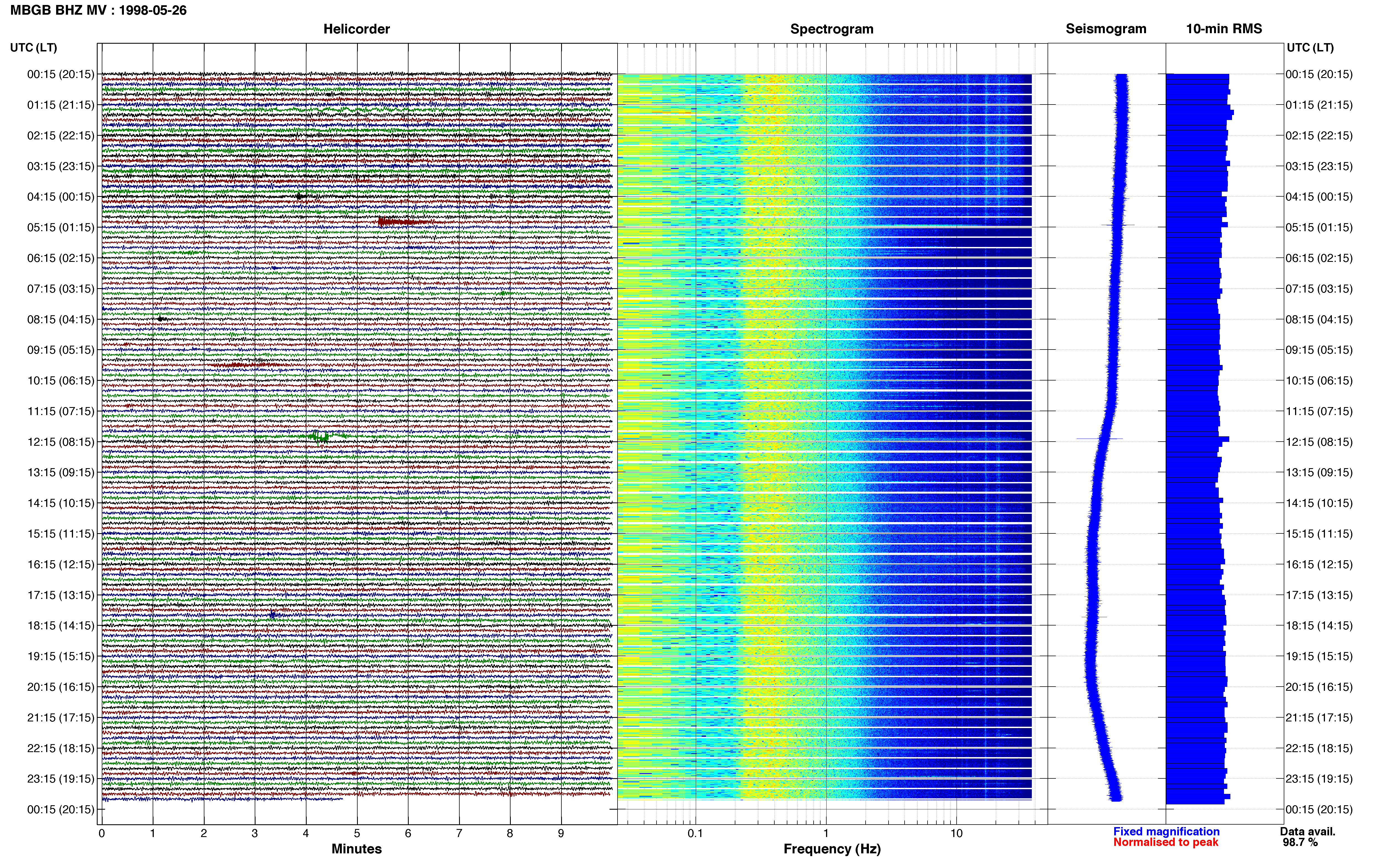This screenshot has width=1388, height=868.
Task: Click the 'Normalised to peak' legend text
Action: coord(1165,842)
